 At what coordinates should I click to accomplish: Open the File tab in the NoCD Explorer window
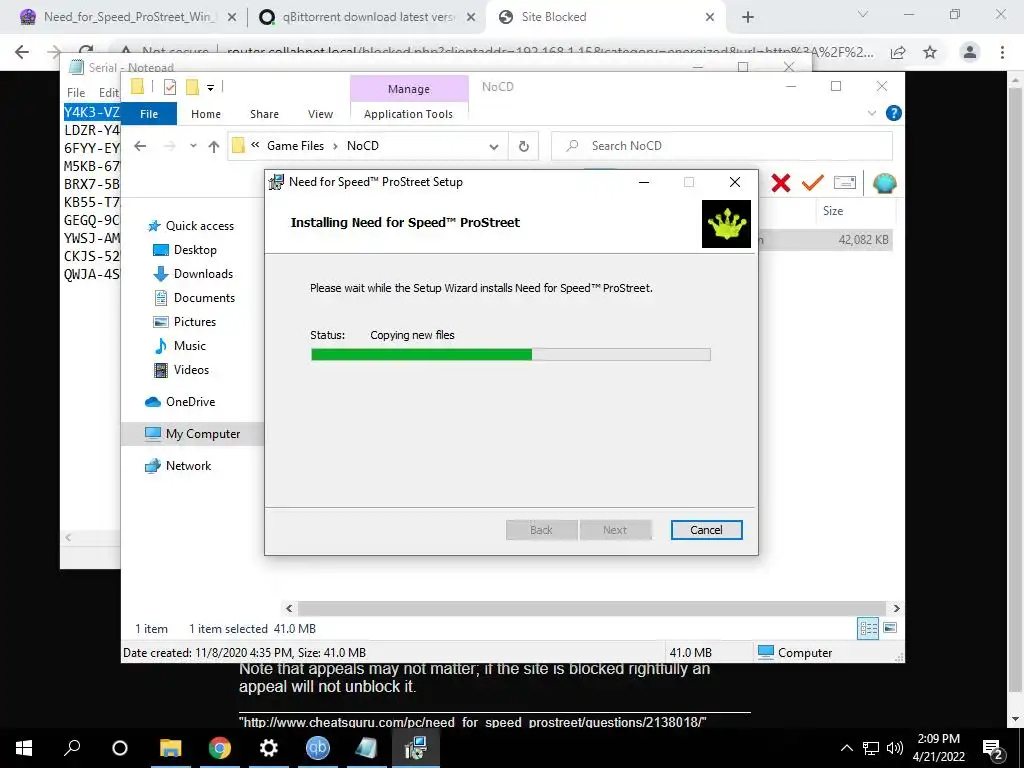tap(149, 114)
